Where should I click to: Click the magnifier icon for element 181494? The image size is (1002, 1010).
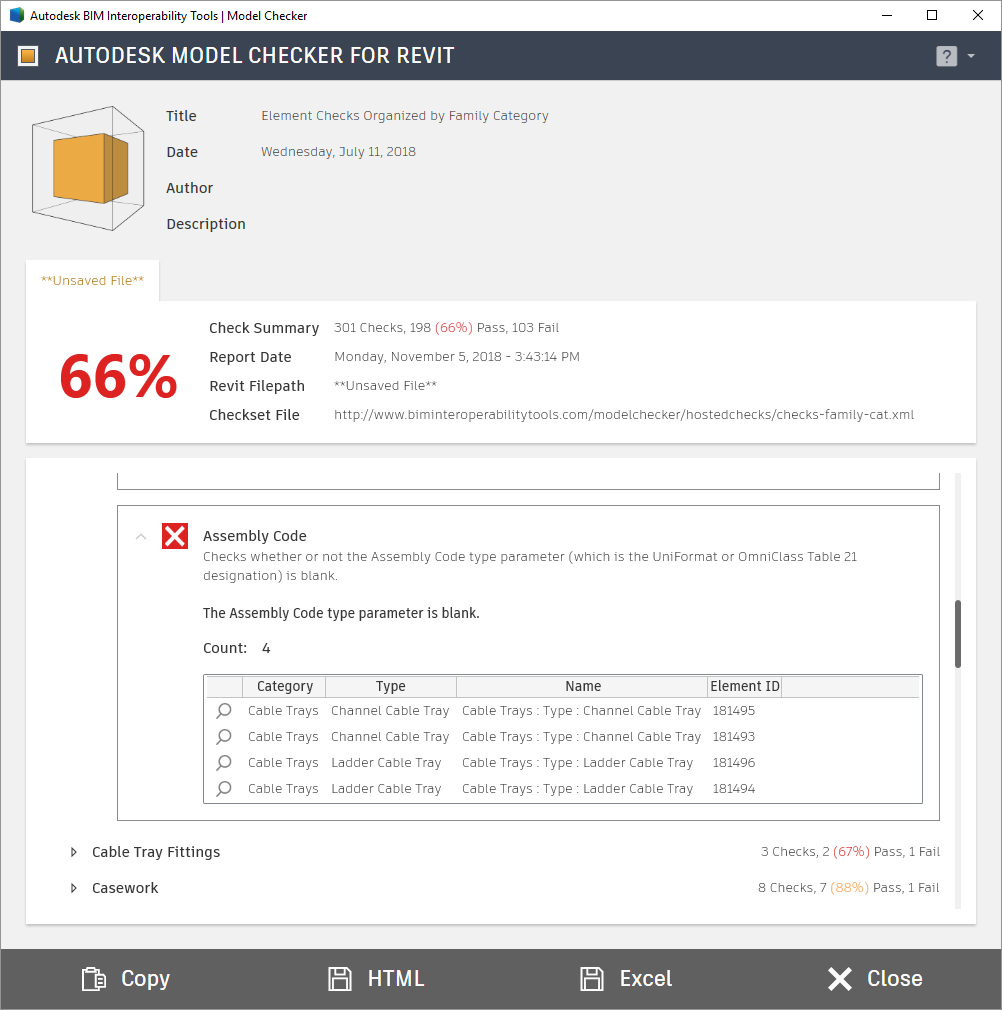click(x=222, y=788)
